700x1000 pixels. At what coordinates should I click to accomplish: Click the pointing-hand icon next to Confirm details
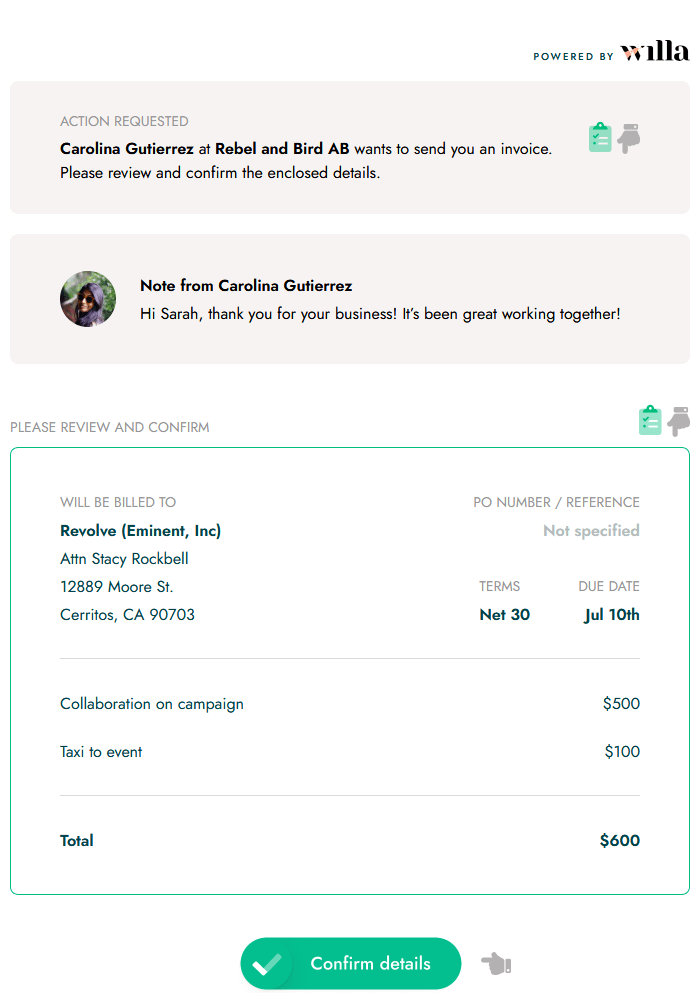pos(496,964)
